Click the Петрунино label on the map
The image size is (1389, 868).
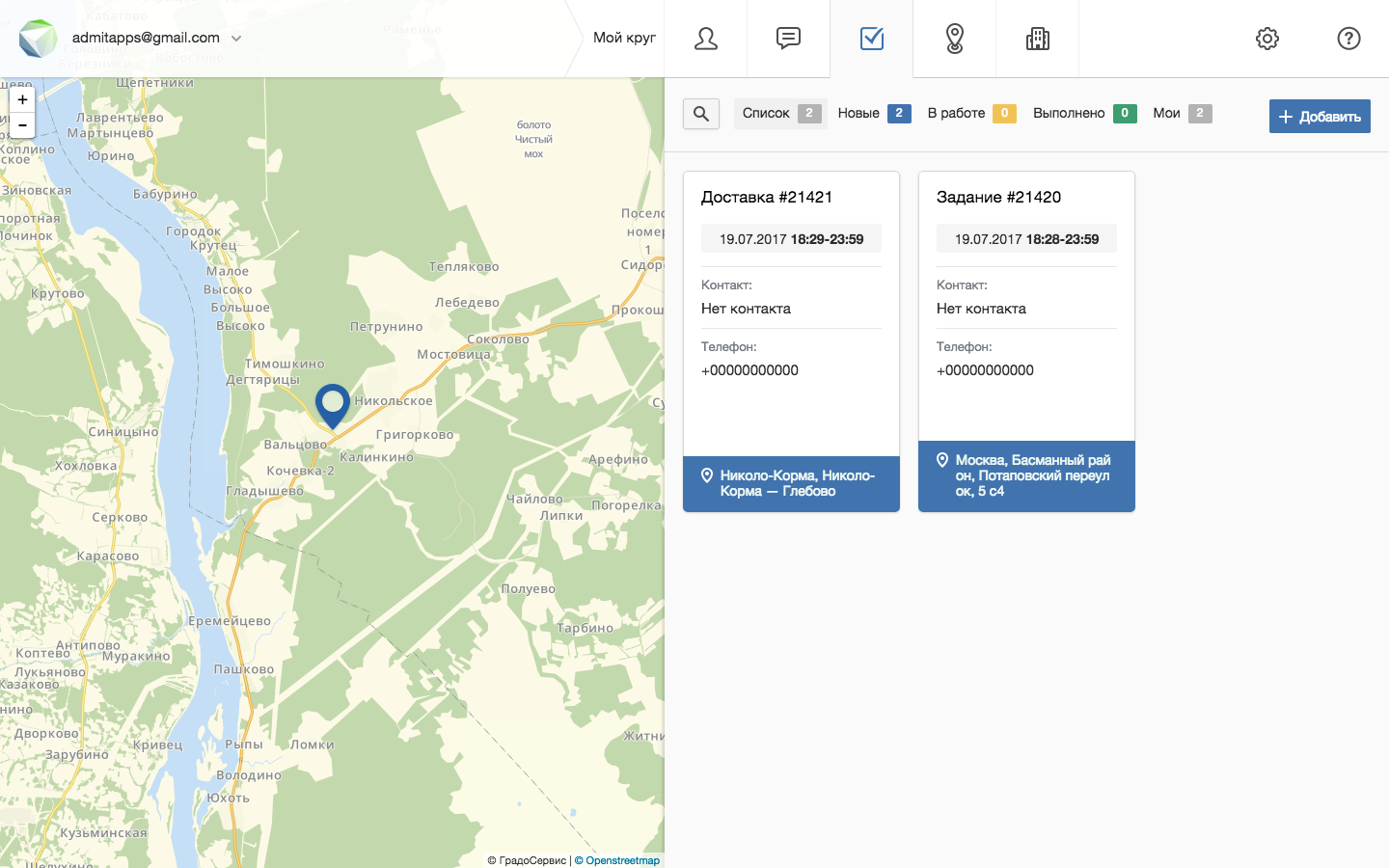[387, 327]
